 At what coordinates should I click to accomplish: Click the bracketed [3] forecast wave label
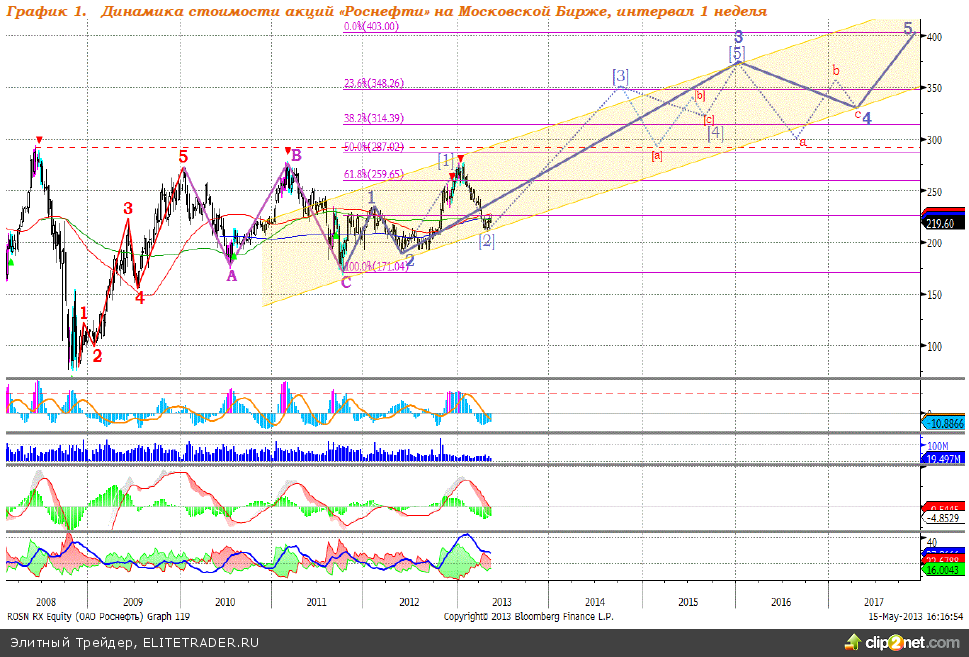point(621,76)
